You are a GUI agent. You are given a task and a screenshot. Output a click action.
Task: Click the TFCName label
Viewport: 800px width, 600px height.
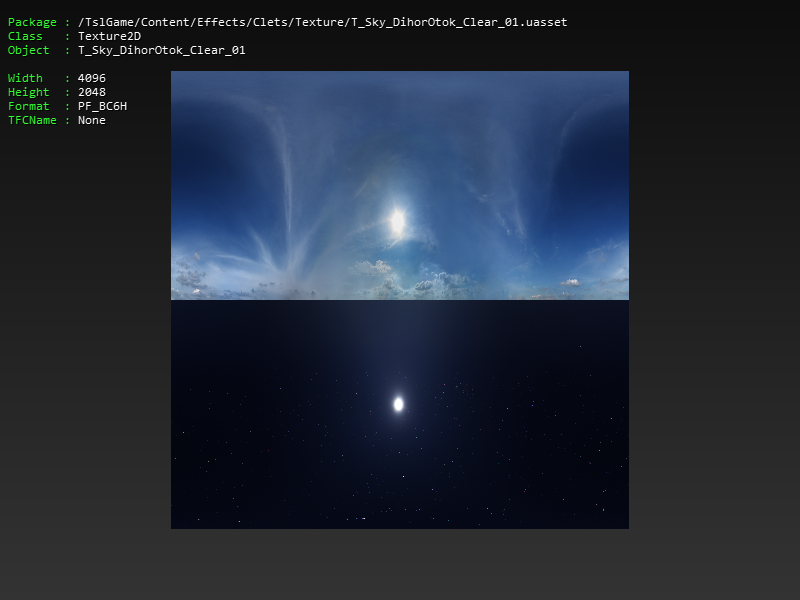click(x=32, y=120)
